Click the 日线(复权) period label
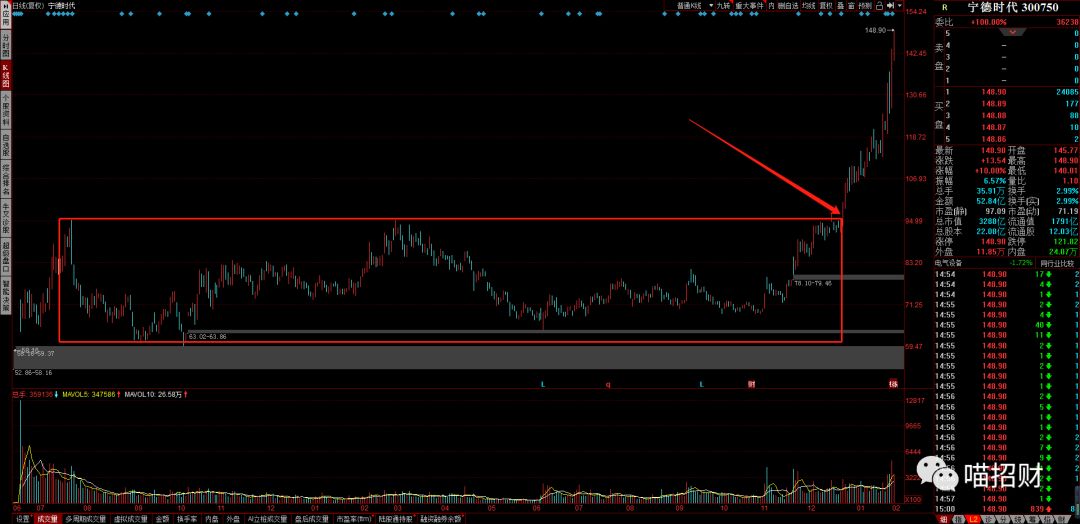1080x524 pixels. tap(29, 6)
